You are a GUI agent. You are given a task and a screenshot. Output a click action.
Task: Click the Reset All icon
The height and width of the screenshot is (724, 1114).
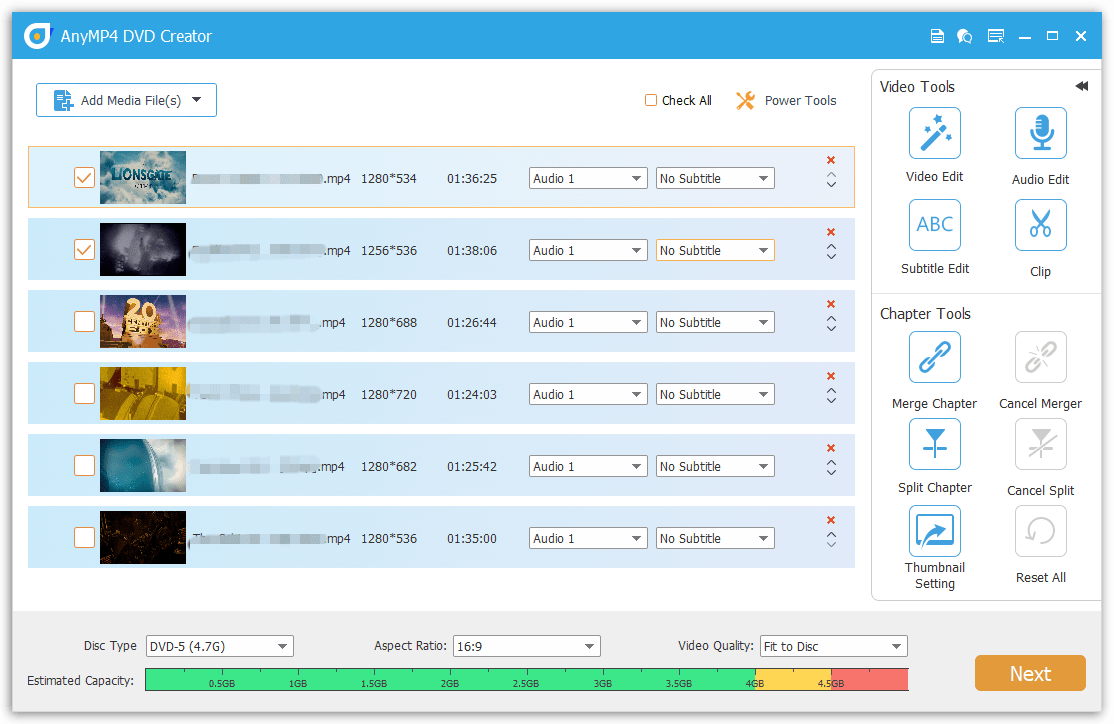1040,531
